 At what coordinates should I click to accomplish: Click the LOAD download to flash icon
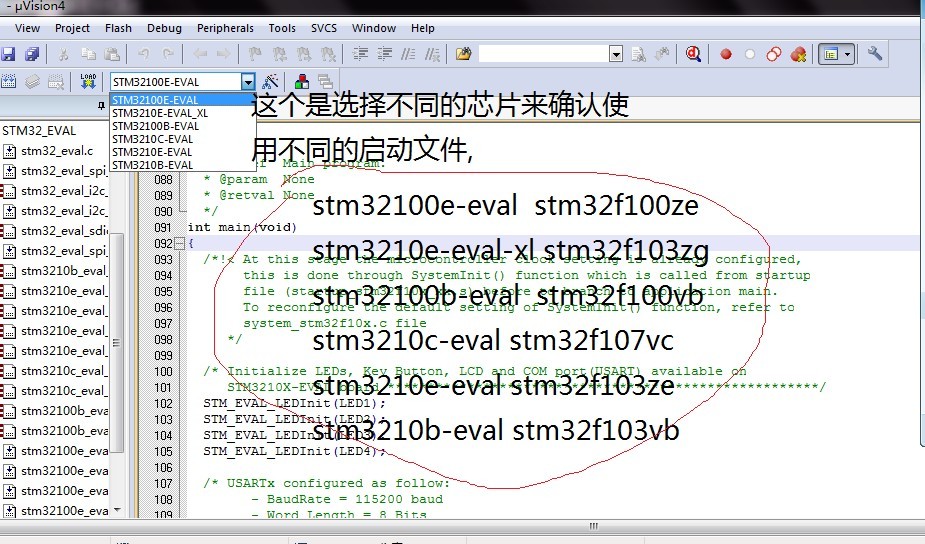click(x=88, y=81)
